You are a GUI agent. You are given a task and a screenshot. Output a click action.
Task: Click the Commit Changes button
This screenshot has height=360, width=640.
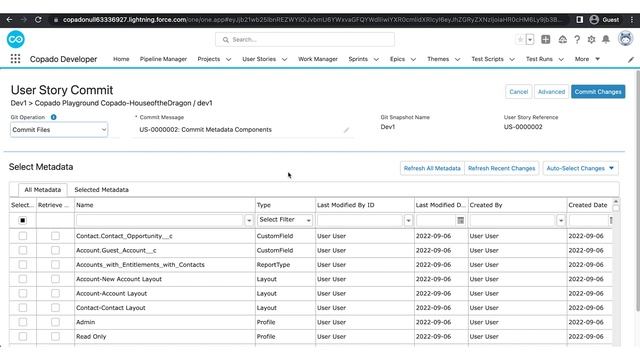(x=598, y=92)
